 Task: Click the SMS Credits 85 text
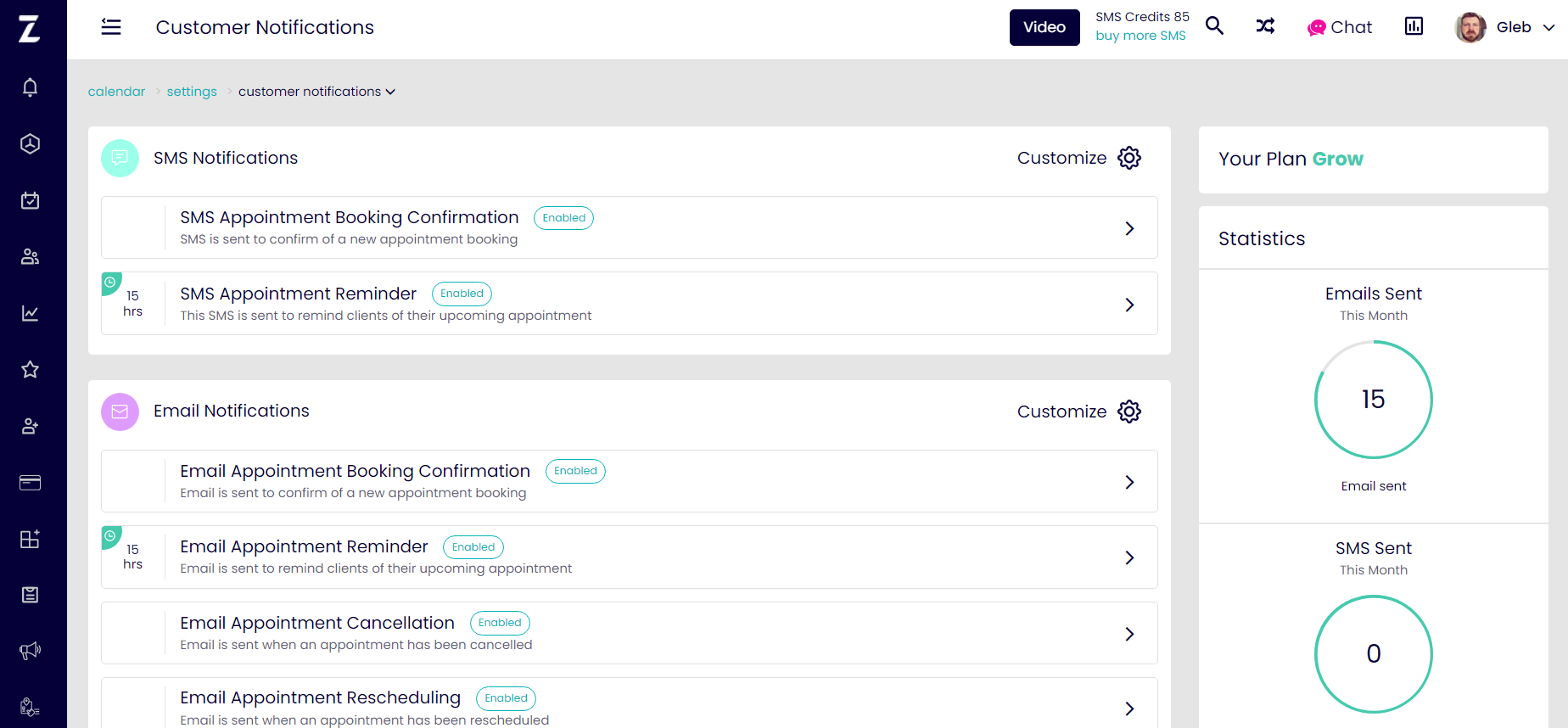click(x=1142, y=17)
